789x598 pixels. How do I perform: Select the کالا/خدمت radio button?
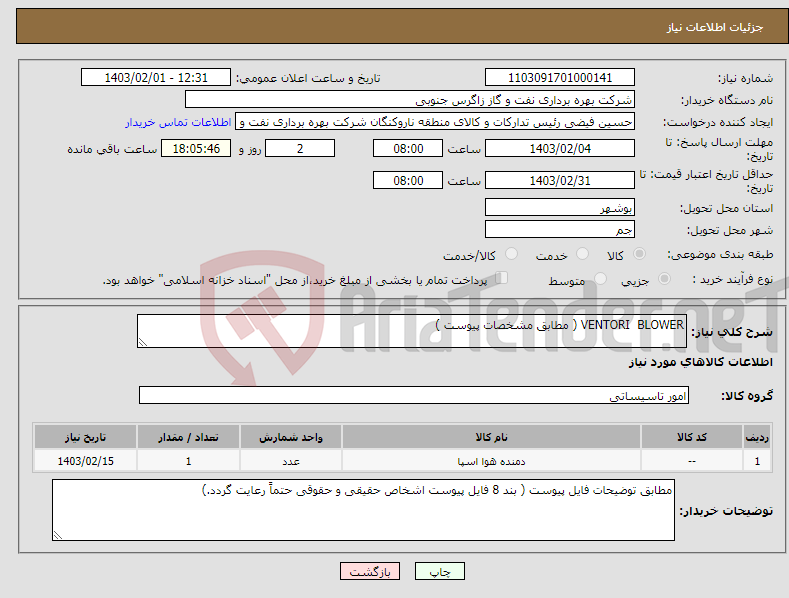(x=511, y=254)
